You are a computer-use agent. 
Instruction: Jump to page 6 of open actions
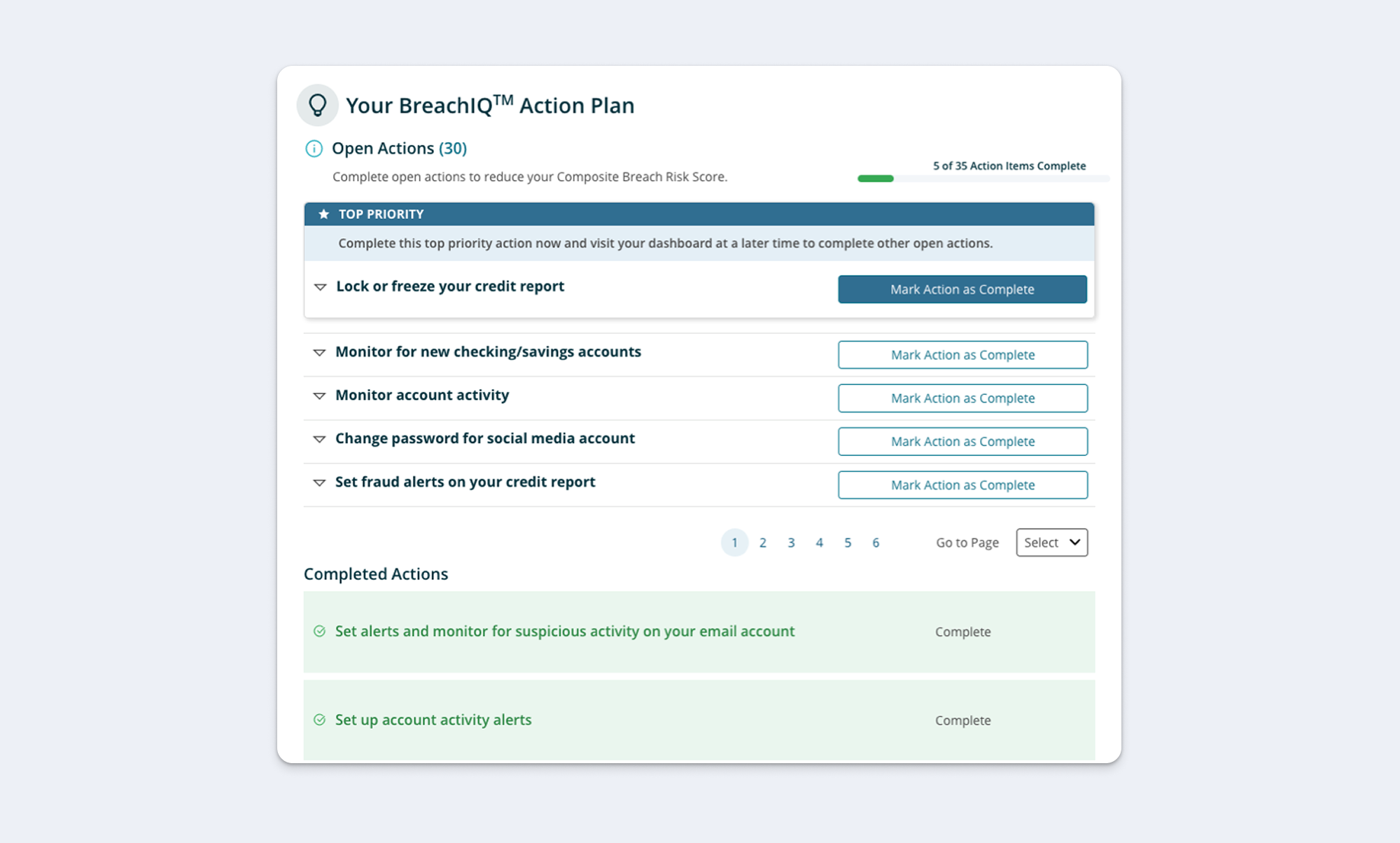click(875, 543)
